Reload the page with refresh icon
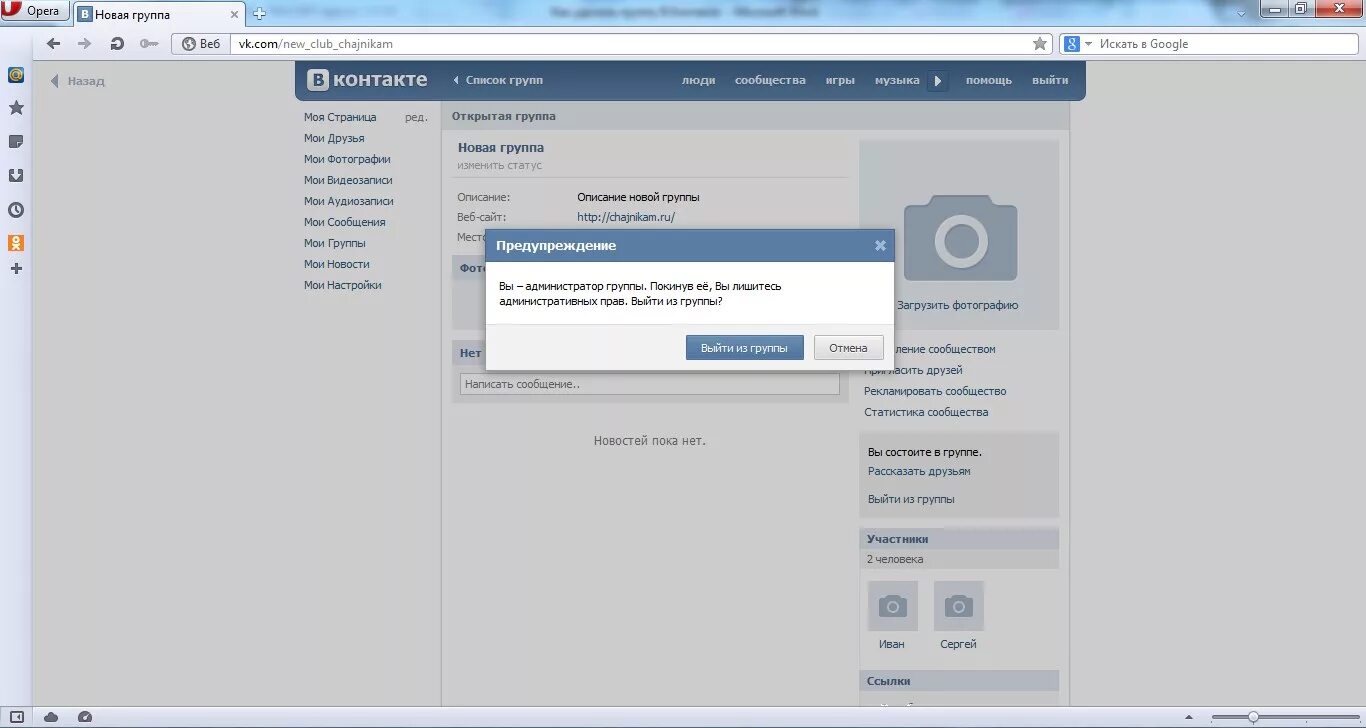1366x728 pixels. point(117,44)
